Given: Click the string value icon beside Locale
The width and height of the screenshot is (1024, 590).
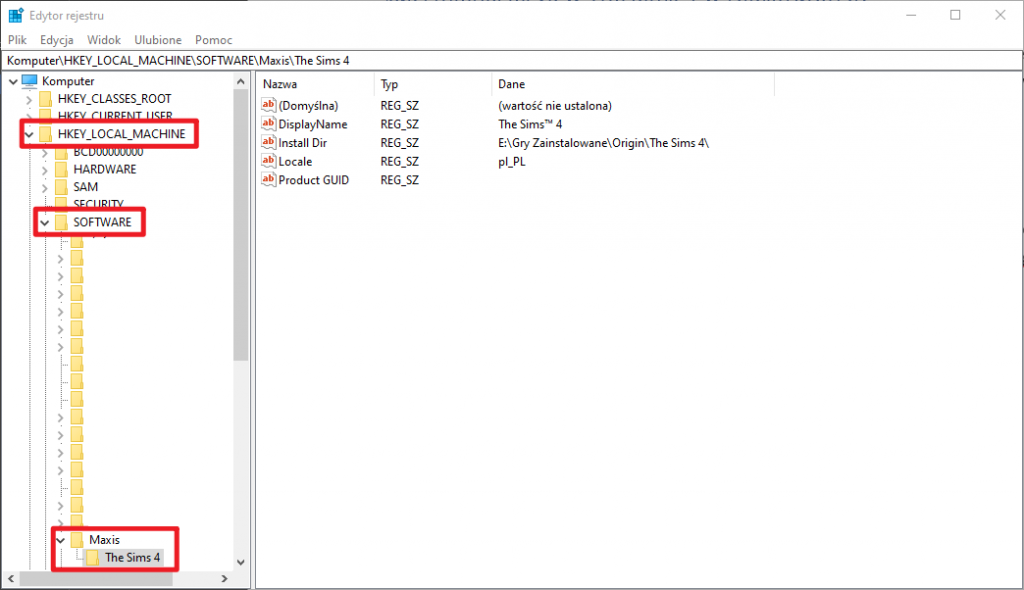Looking at the screenshot, I should 268,161.
